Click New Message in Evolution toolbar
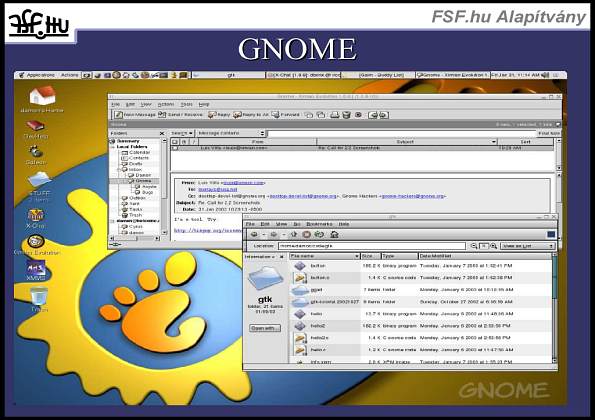 pyautogui.click(x=135, y=115)
